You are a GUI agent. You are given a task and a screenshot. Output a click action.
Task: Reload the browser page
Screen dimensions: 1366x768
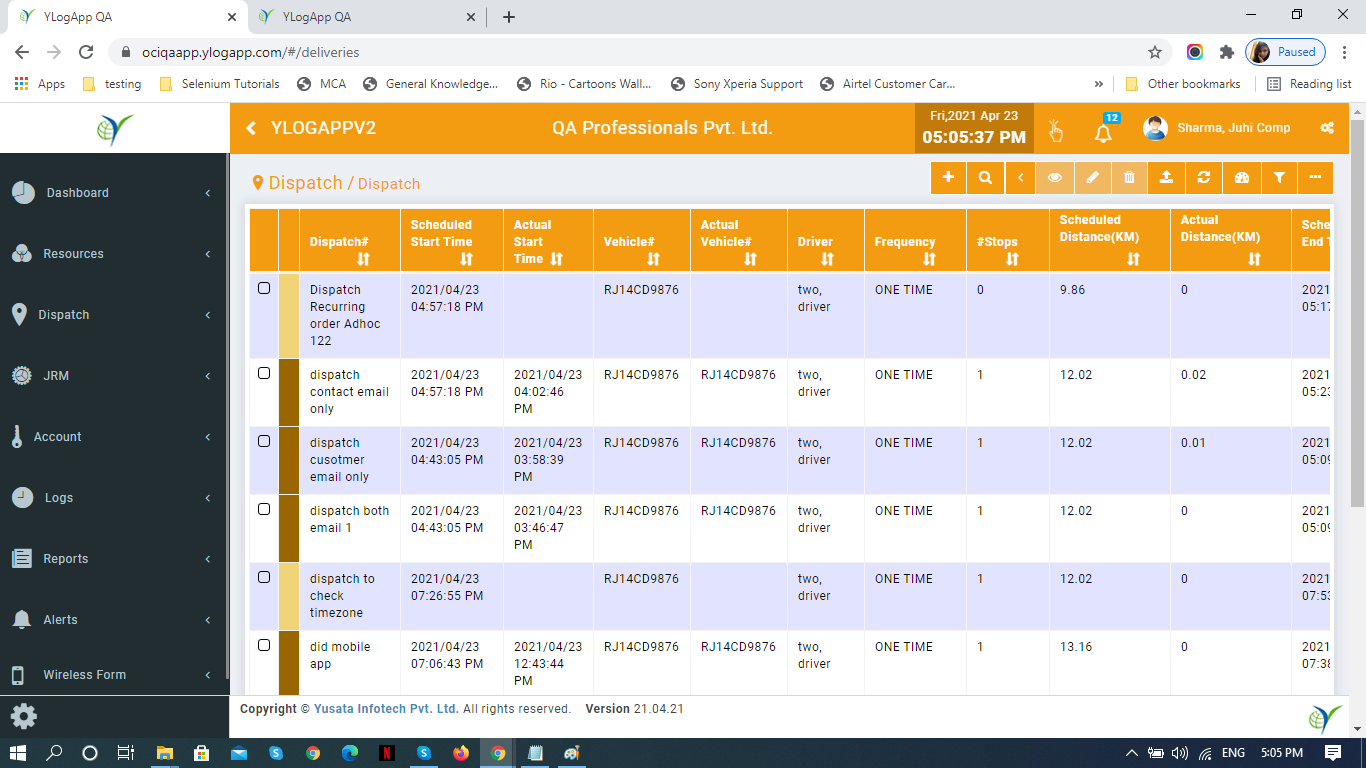[86, 52]
